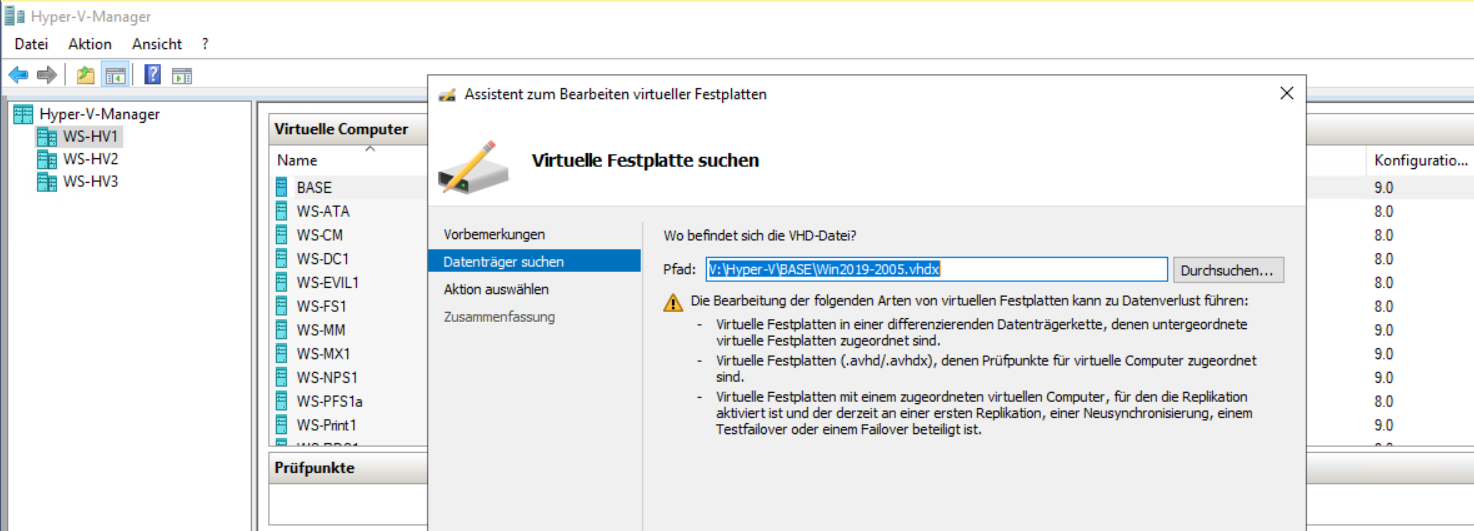The height and width of the screenshot is (531, 1474).
Task: Click the WS-MX1 virtual machine icon
Action: coord(282,353)
